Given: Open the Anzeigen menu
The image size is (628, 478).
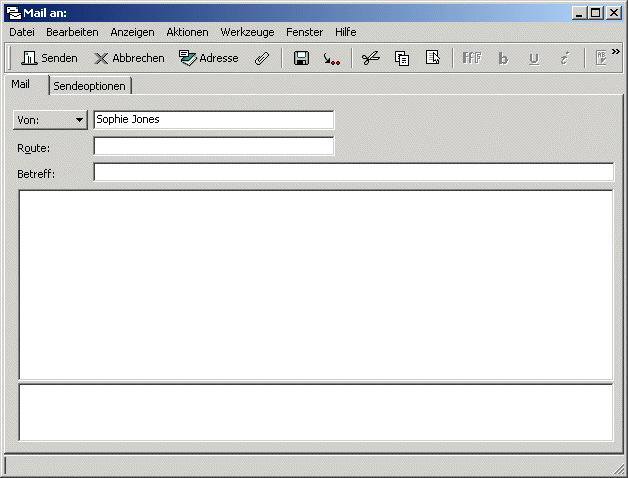Looking at the screenshot, I should coord(132,32).
